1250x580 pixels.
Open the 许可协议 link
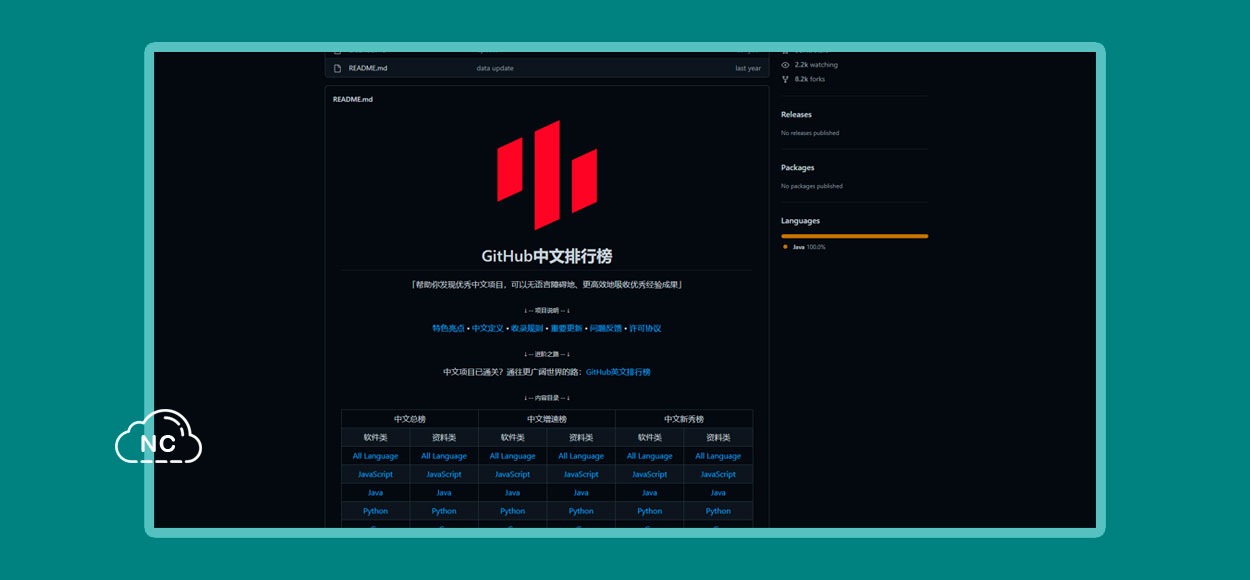click(x=645, y=328)
